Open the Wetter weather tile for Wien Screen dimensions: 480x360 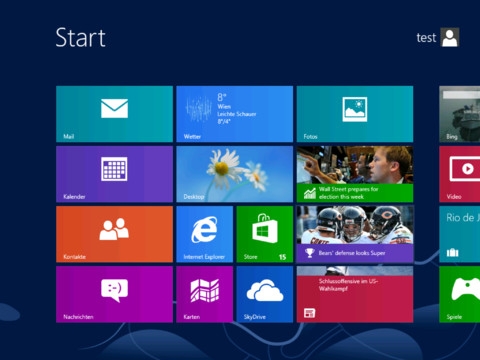pyautogui.click(x=235, y=114)
